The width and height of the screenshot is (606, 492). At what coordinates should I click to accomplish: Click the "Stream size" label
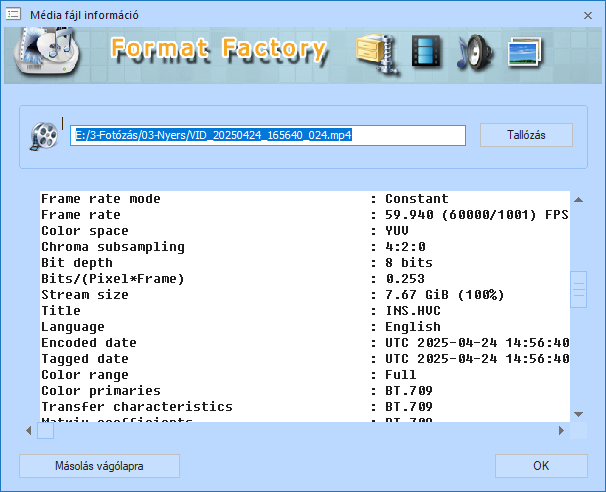[85, 295]
